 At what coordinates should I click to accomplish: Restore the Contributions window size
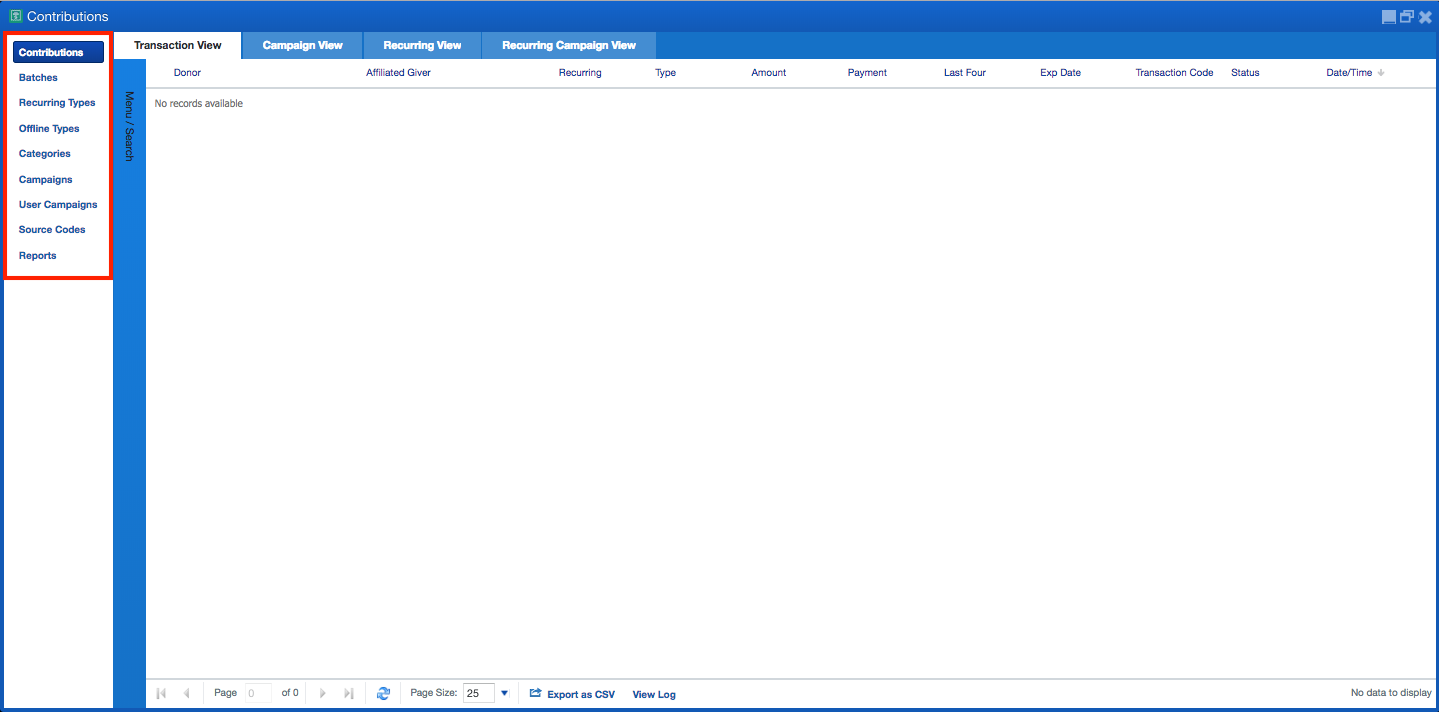1407,17
